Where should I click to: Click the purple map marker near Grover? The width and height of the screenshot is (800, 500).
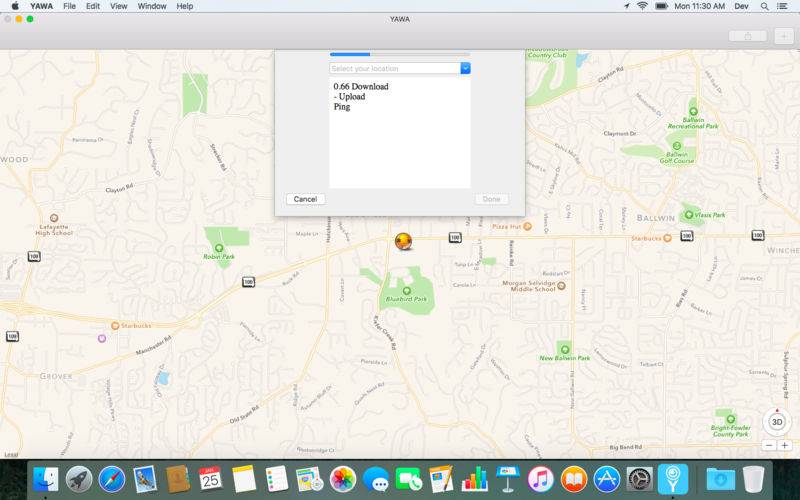coord(102,338)
